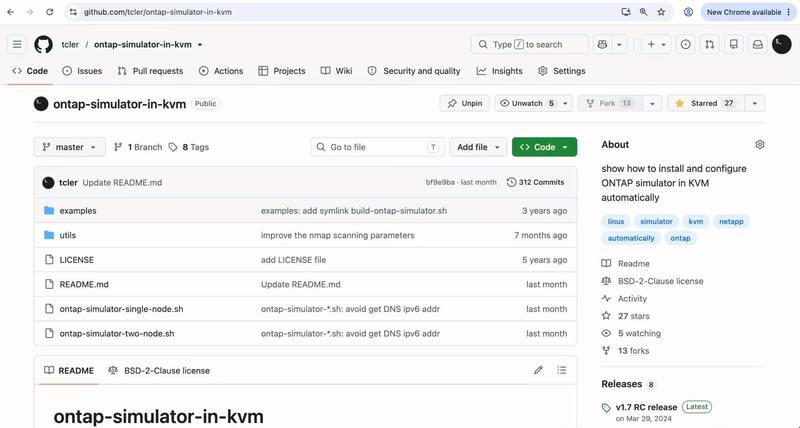The height and width of the screenshot is (428, 800).
Task: Expand the Fork dropdown arrow
Action: pyautogui.click(x=652, y=103)
